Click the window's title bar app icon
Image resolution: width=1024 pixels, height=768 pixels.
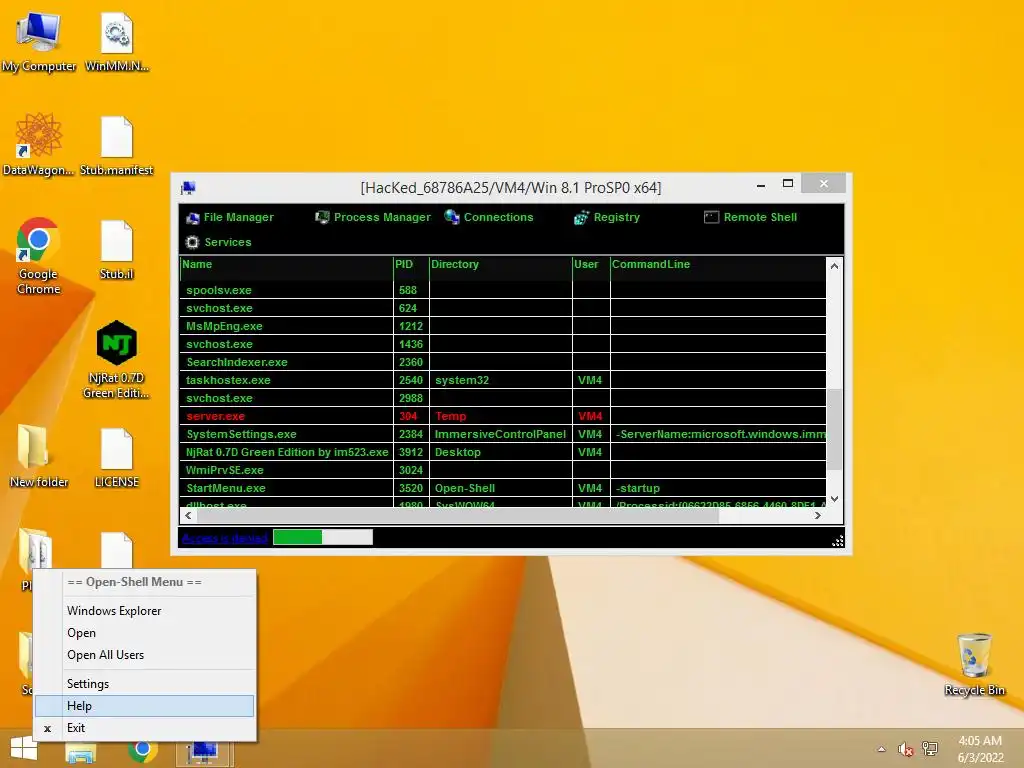[189, 188]
